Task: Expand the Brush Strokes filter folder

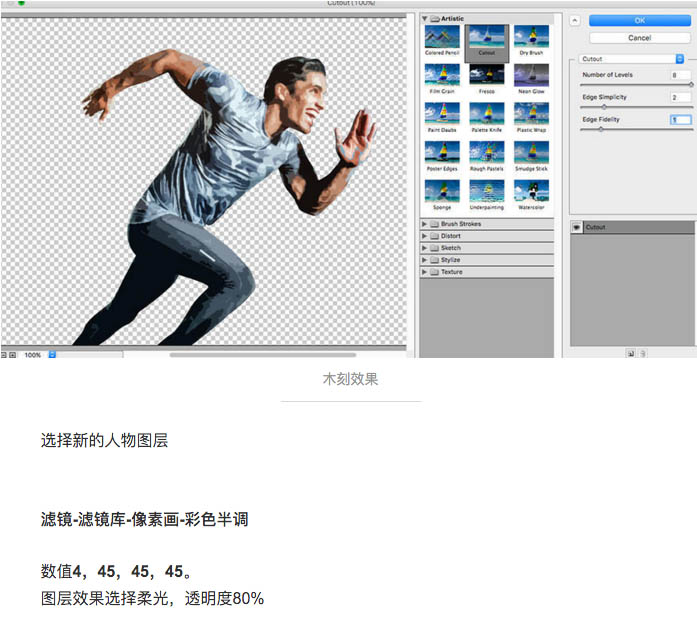Action: pyautogui.click(x=424, y=224)
